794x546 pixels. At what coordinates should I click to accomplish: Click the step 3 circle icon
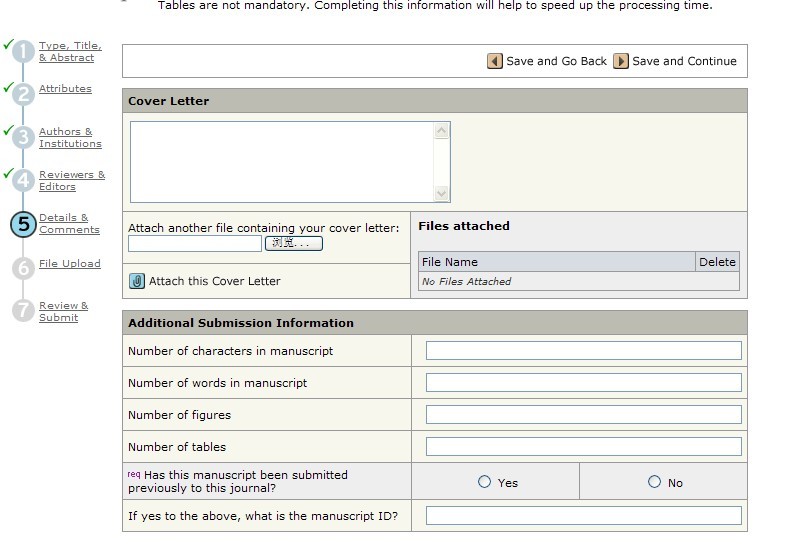click(x=23, y=138)
